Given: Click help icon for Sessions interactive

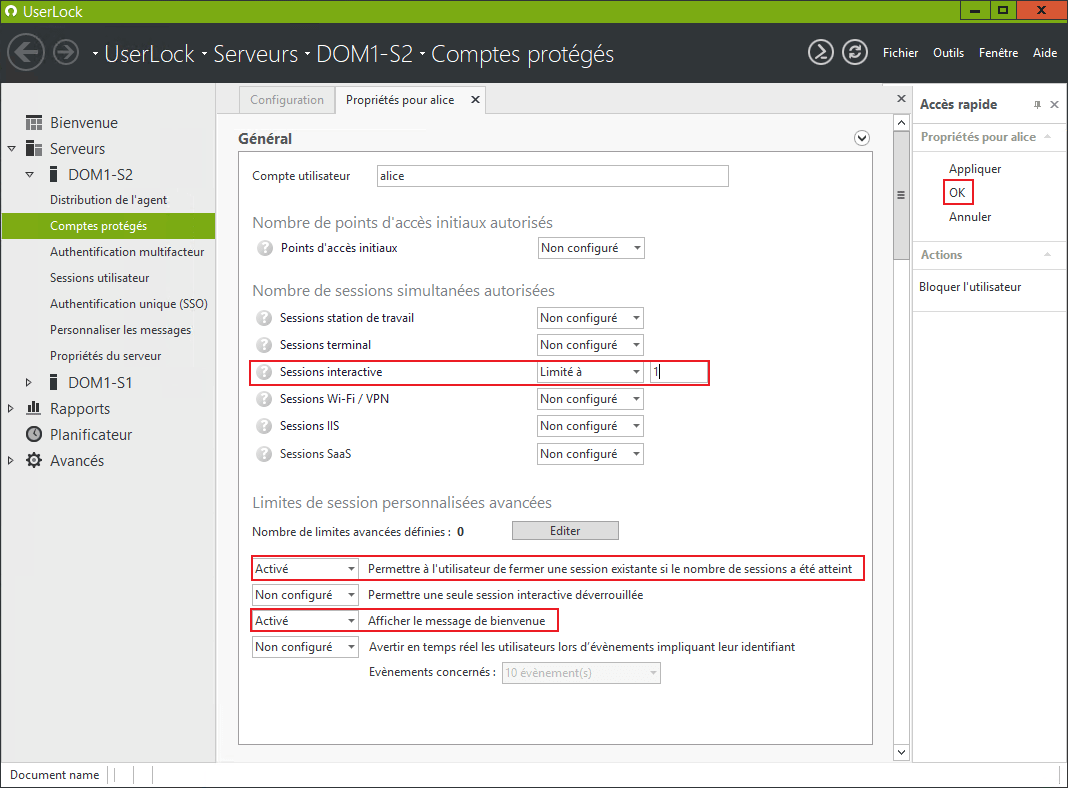Looking at the screenshot, I should [264, 372].
